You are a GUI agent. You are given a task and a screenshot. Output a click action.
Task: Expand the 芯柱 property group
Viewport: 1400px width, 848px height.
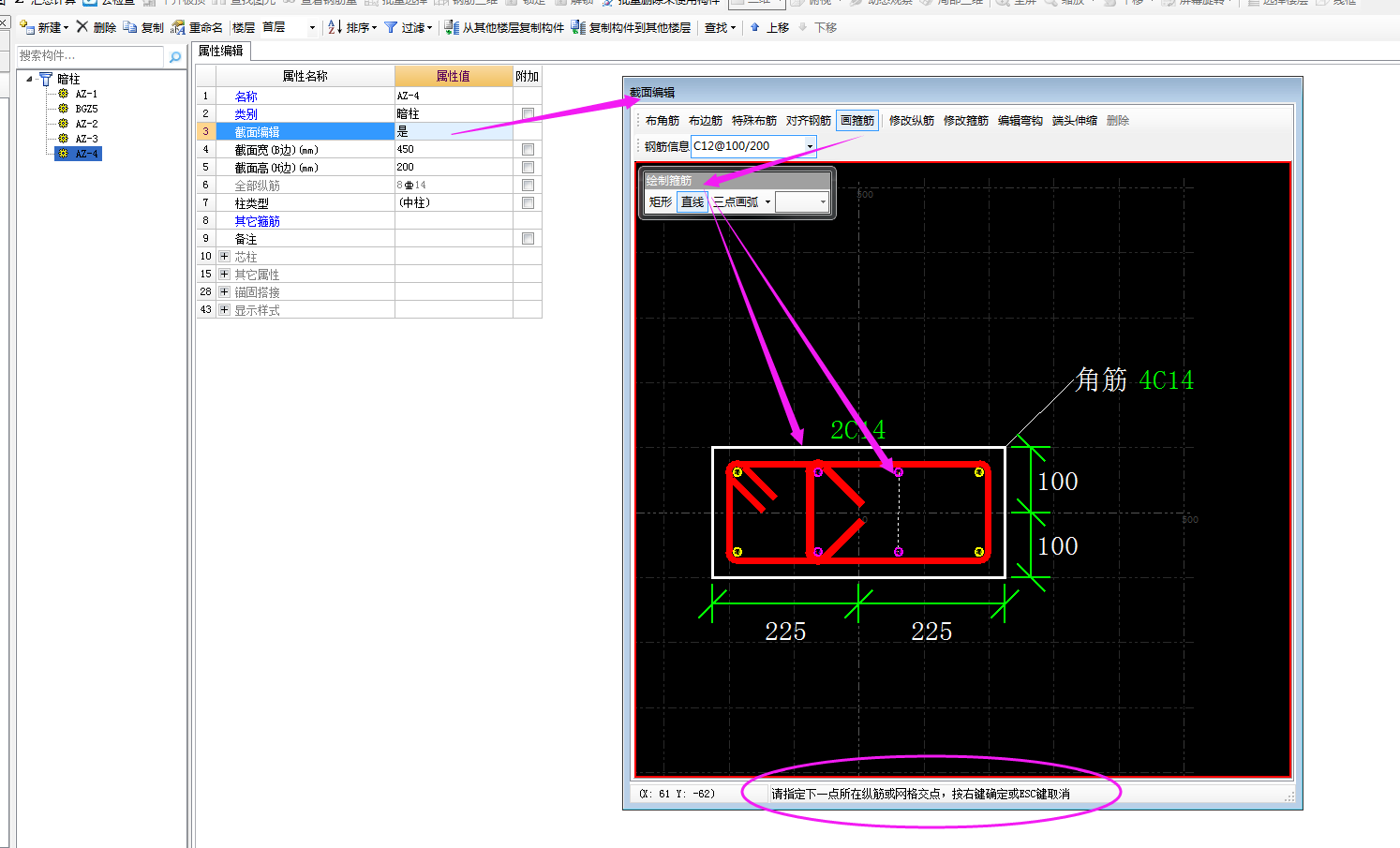(x=224, y=256)
